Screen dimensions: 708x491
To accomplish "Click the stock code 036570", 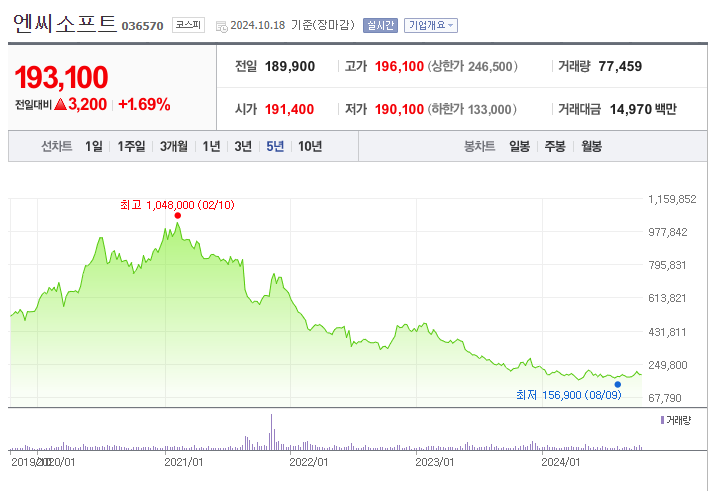I will point(142,26).
